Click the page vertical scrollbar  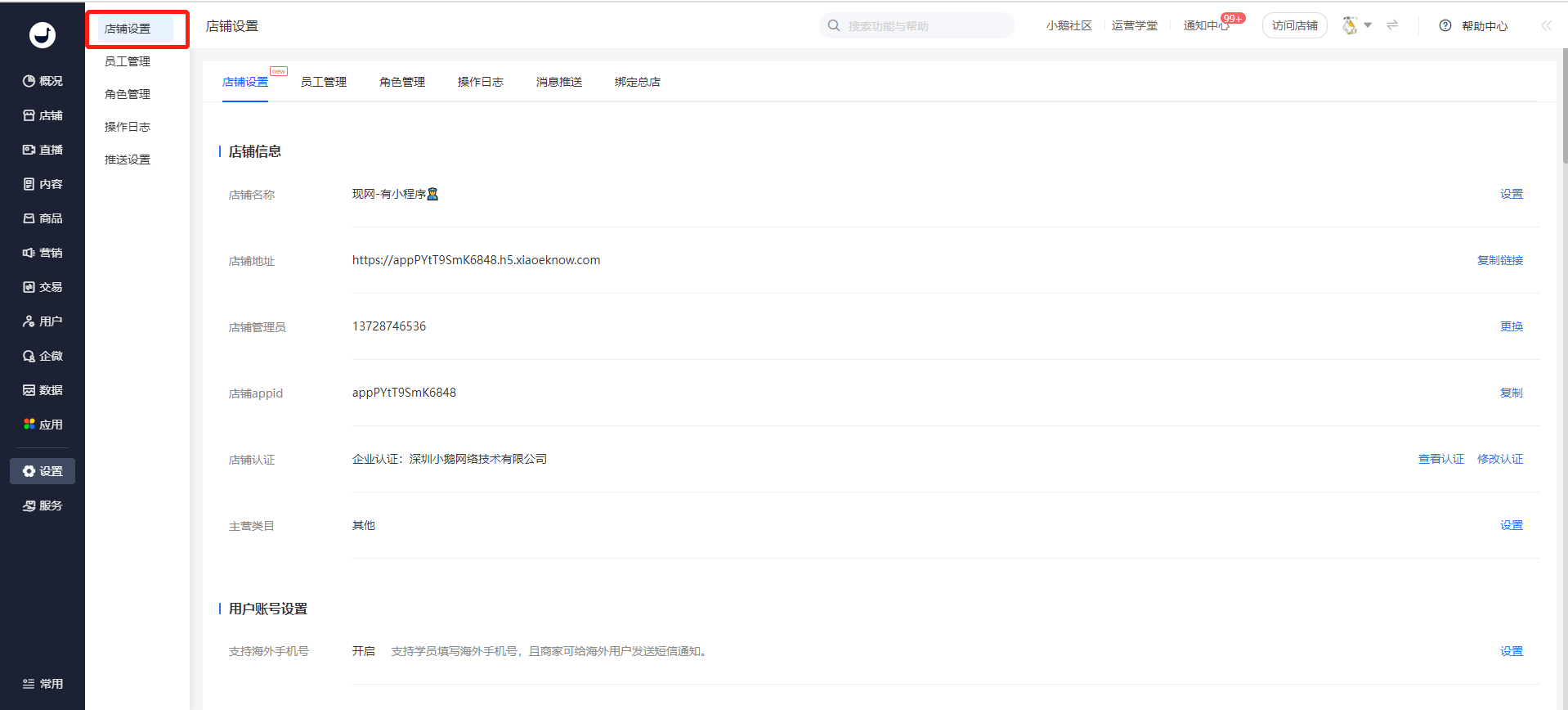click(1565, 106)
